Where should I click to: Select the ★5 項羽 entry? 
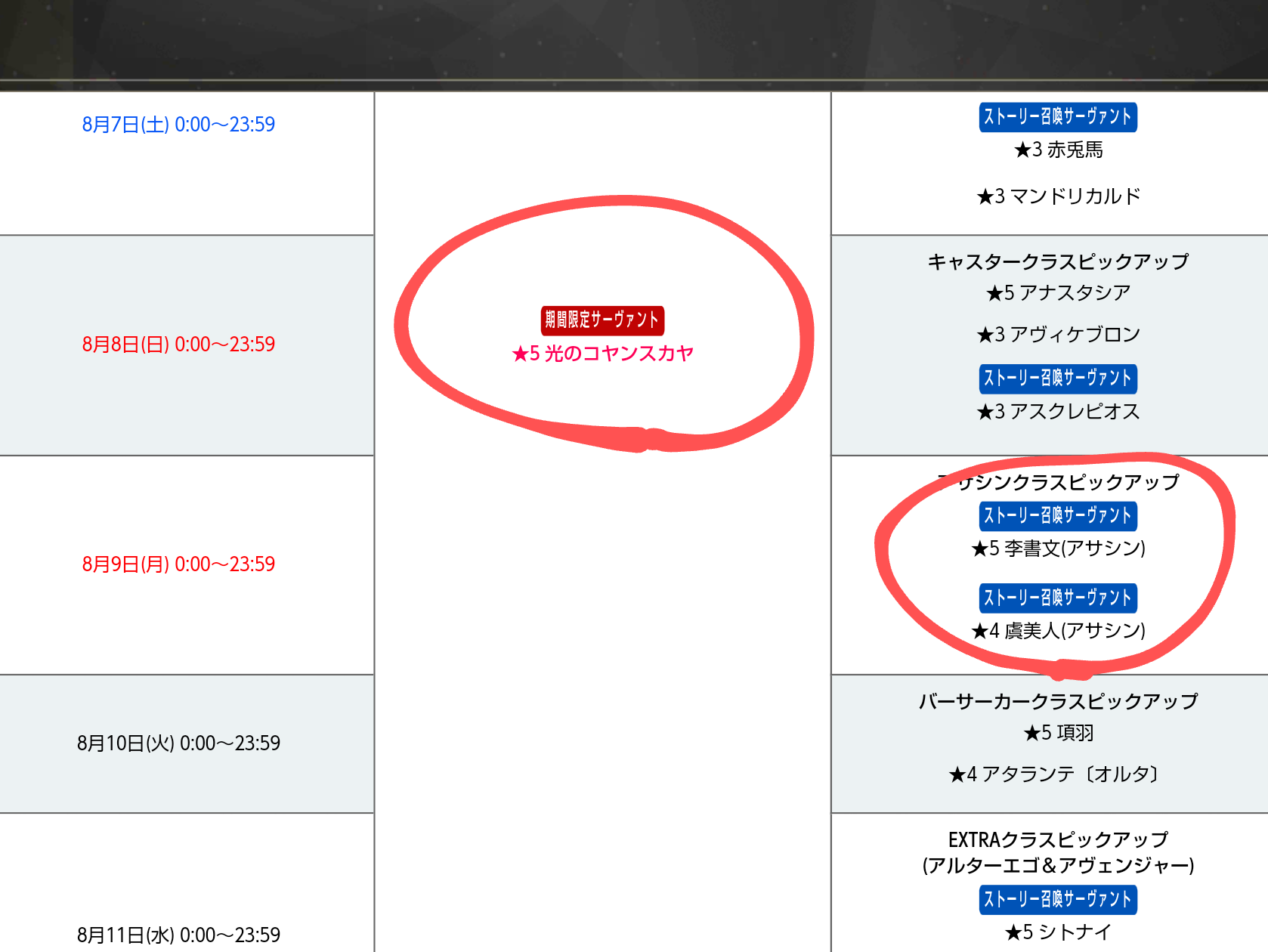click(x=1058, y=733)
